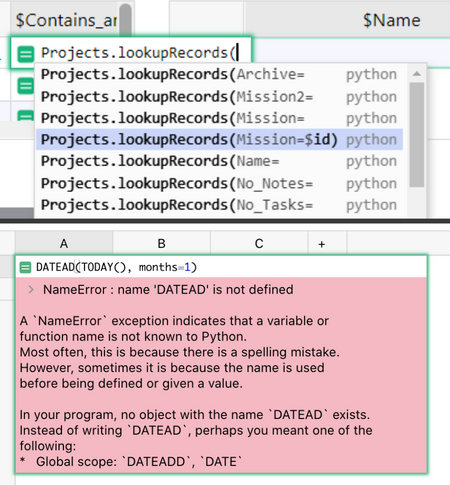This screenshot has width=450, height=485.
Task: Click the green formula icon beside DATEAD formula
Action: pyautogui.click(x=25, y=267)
